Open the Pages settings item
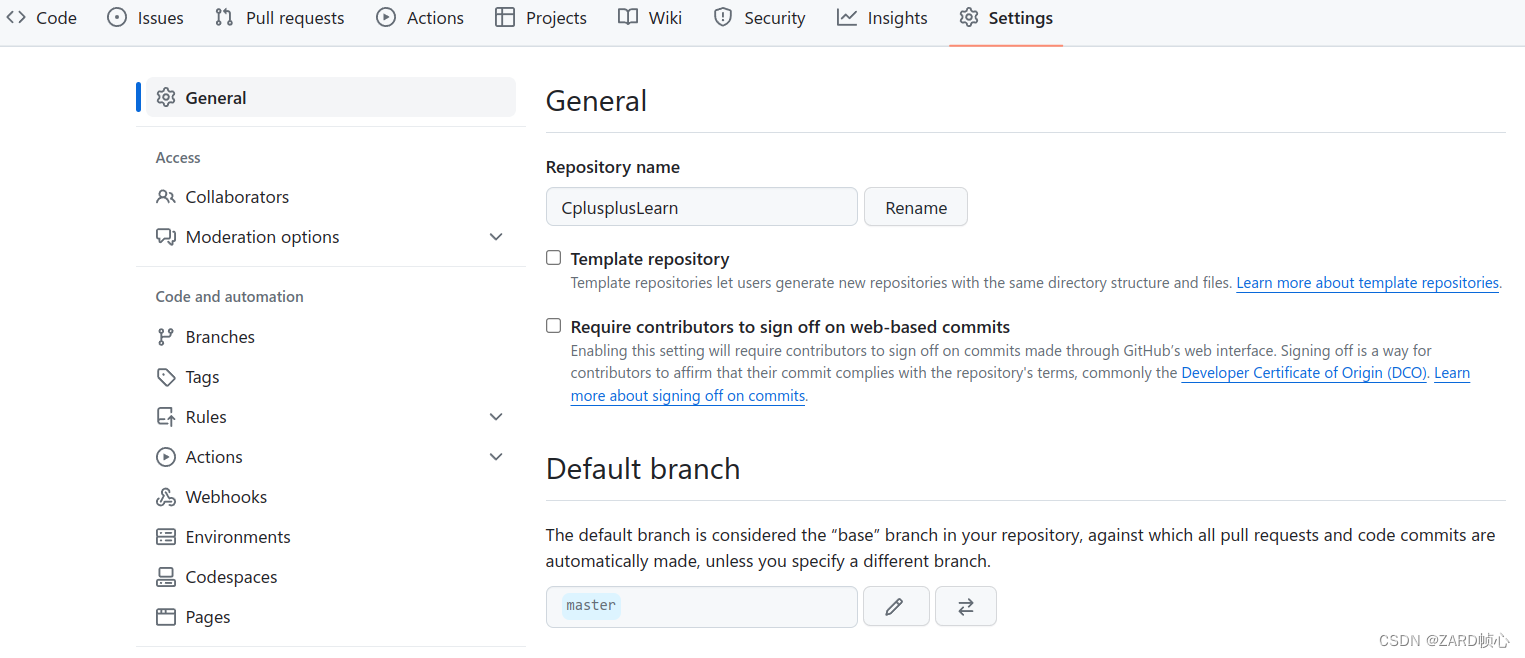This screenshot has width=1525, height=658. pyautogui.click(x=207, y=617)
